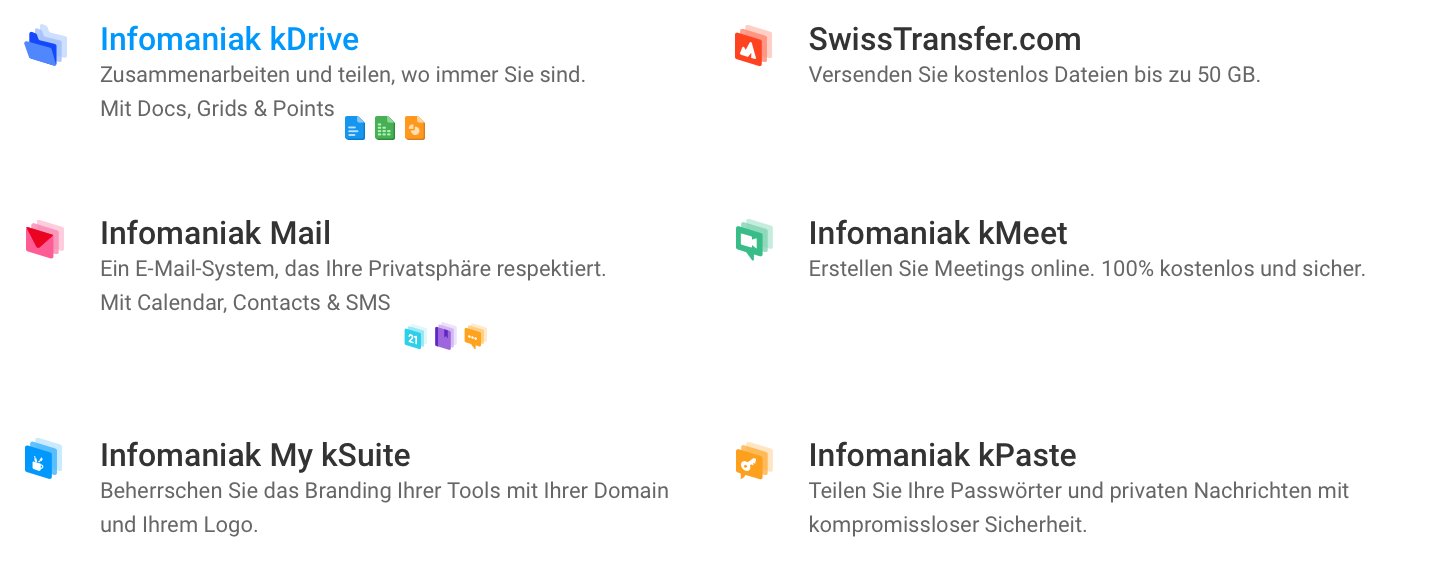Viewport: 1436px width, 576px height.
Task: Click the purple Contacts book icon
Action: click(445, 337)
